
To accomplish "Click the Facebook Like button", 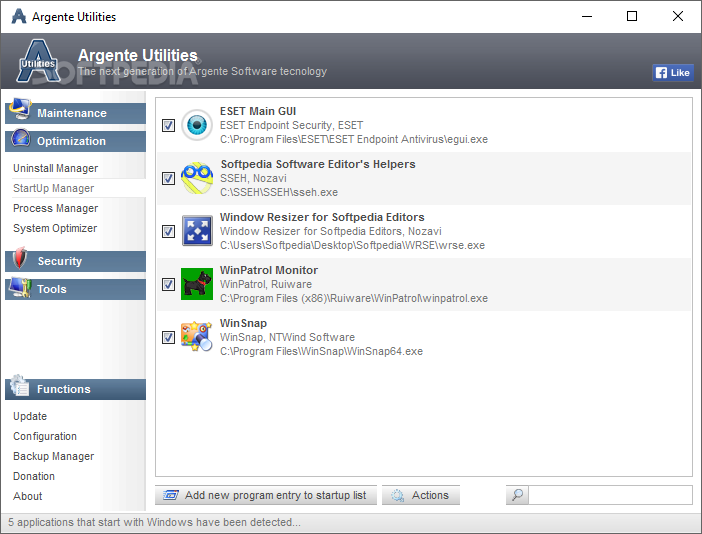I will tap(672, 73).
